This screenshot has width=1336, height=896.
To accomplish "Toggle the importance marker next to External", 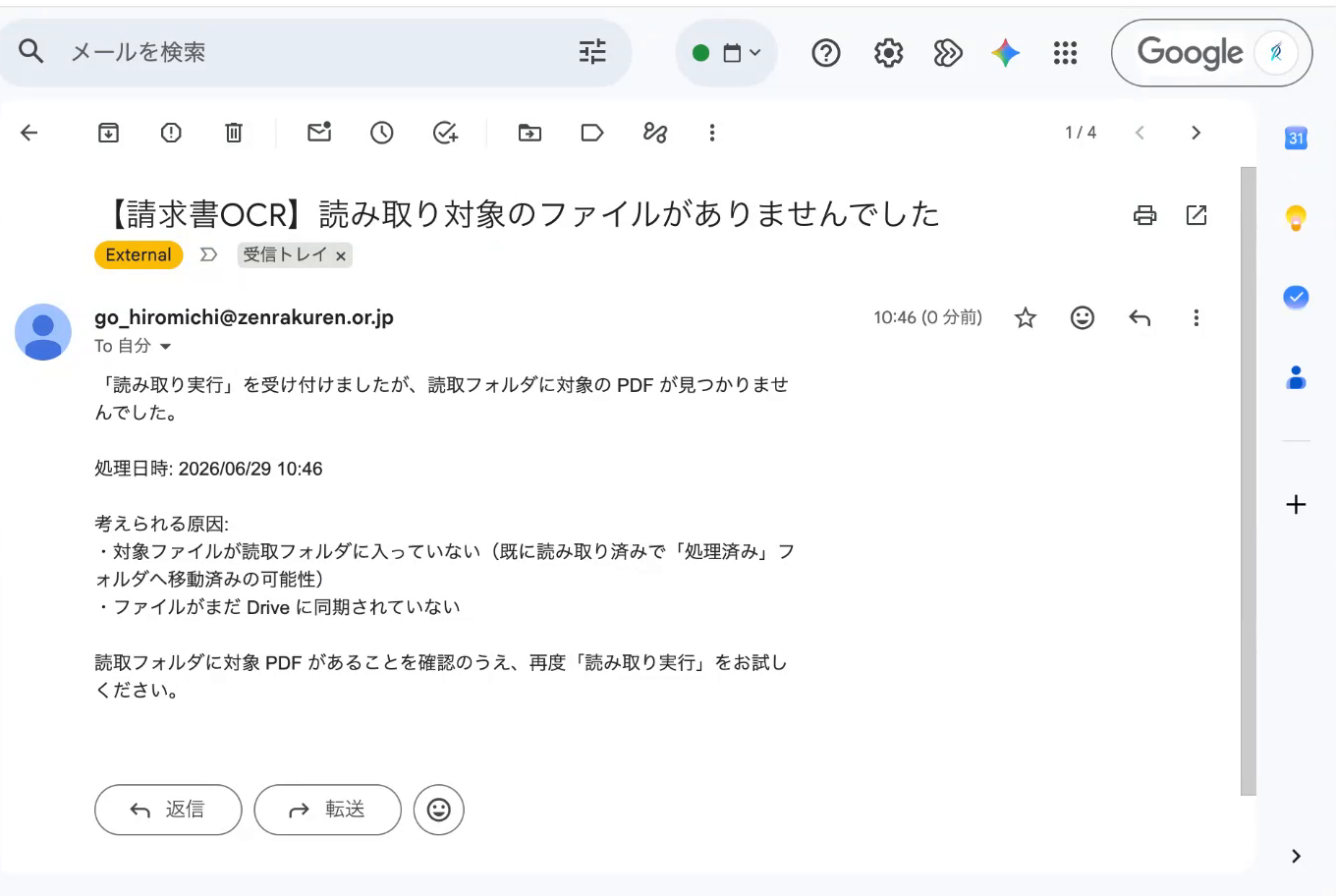I will click(x=208, y=254).
